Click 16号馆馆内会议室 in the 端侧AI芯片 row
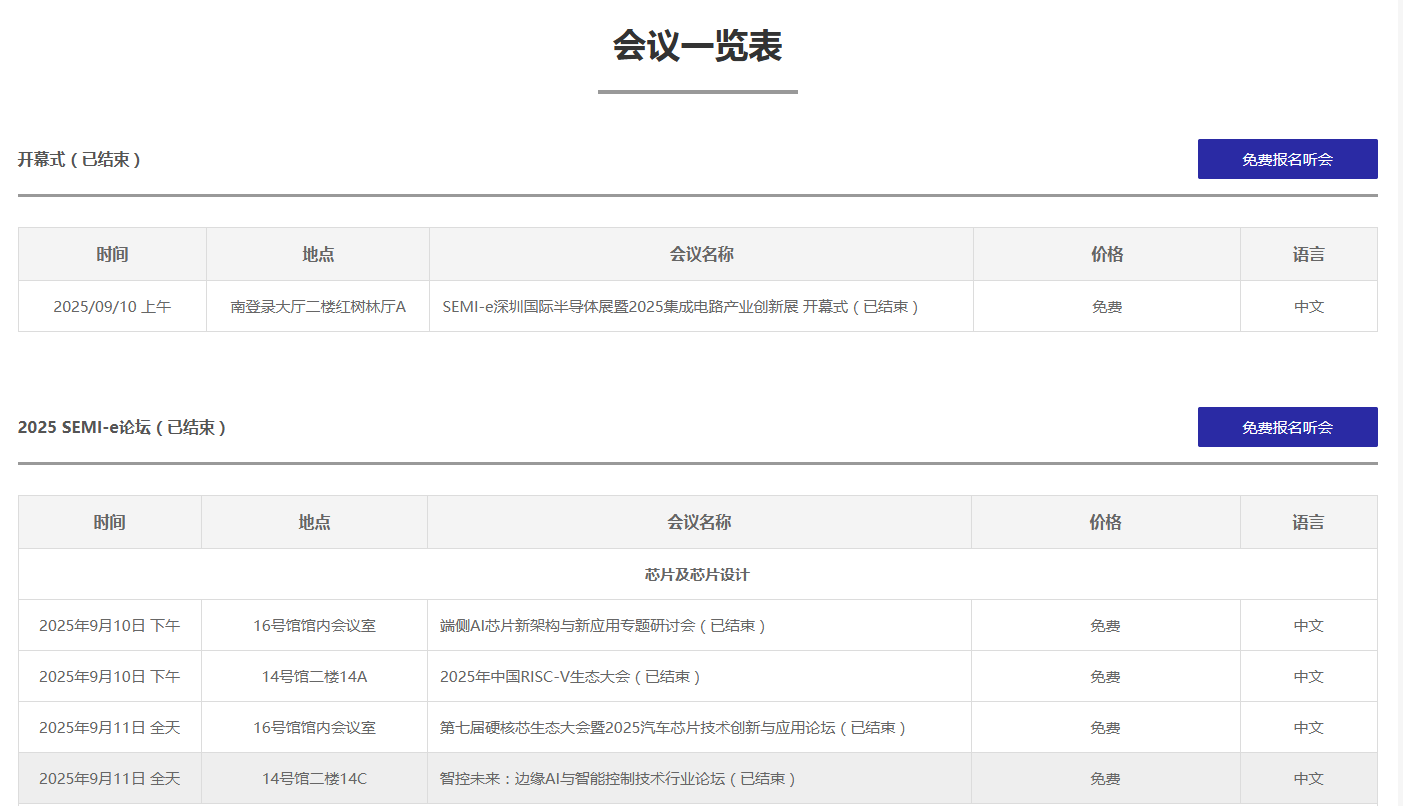This screenshot has width=1403, height=806. point(314,626)
